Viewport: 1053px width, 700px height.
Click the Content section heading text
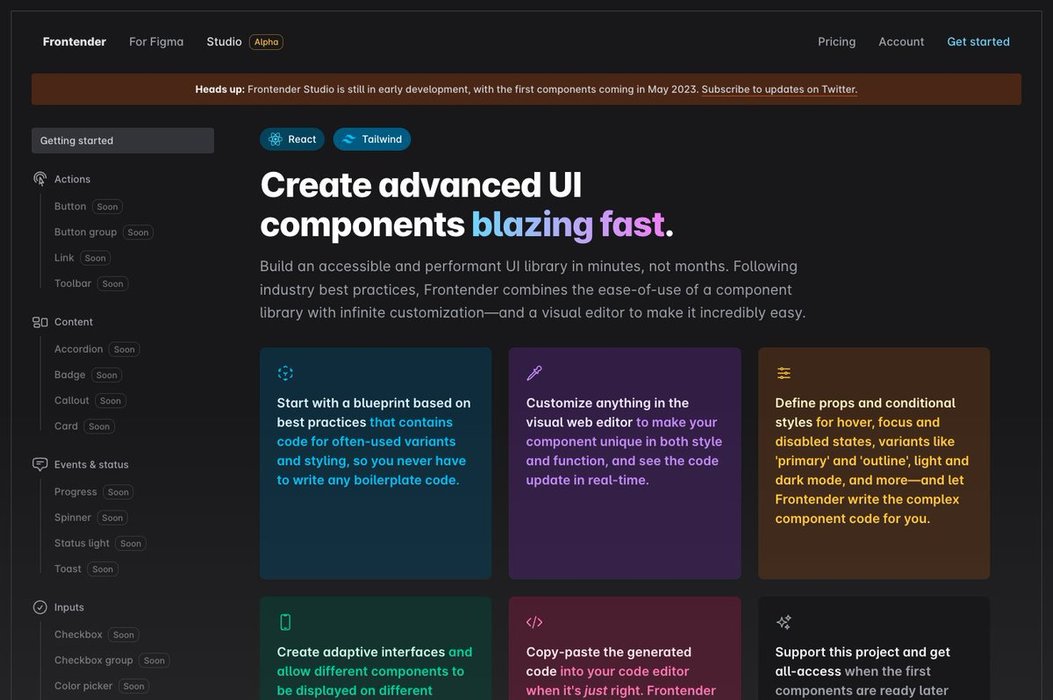pos(73,322)
